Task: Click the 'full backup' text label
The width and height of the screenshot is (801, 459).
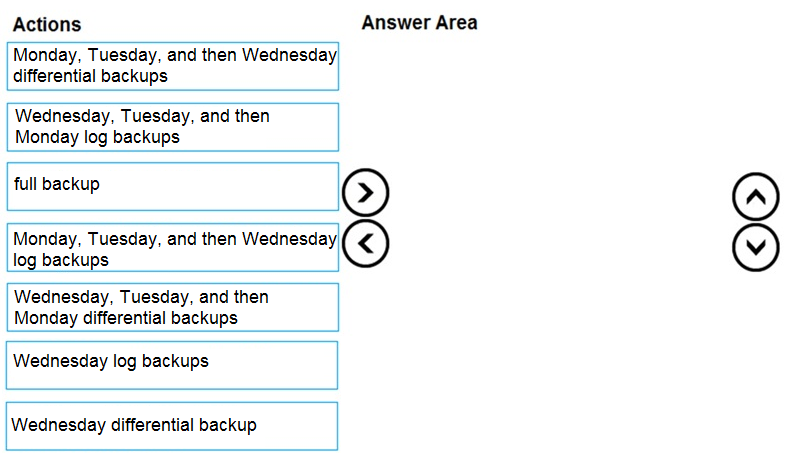Action: pos(57,184)
